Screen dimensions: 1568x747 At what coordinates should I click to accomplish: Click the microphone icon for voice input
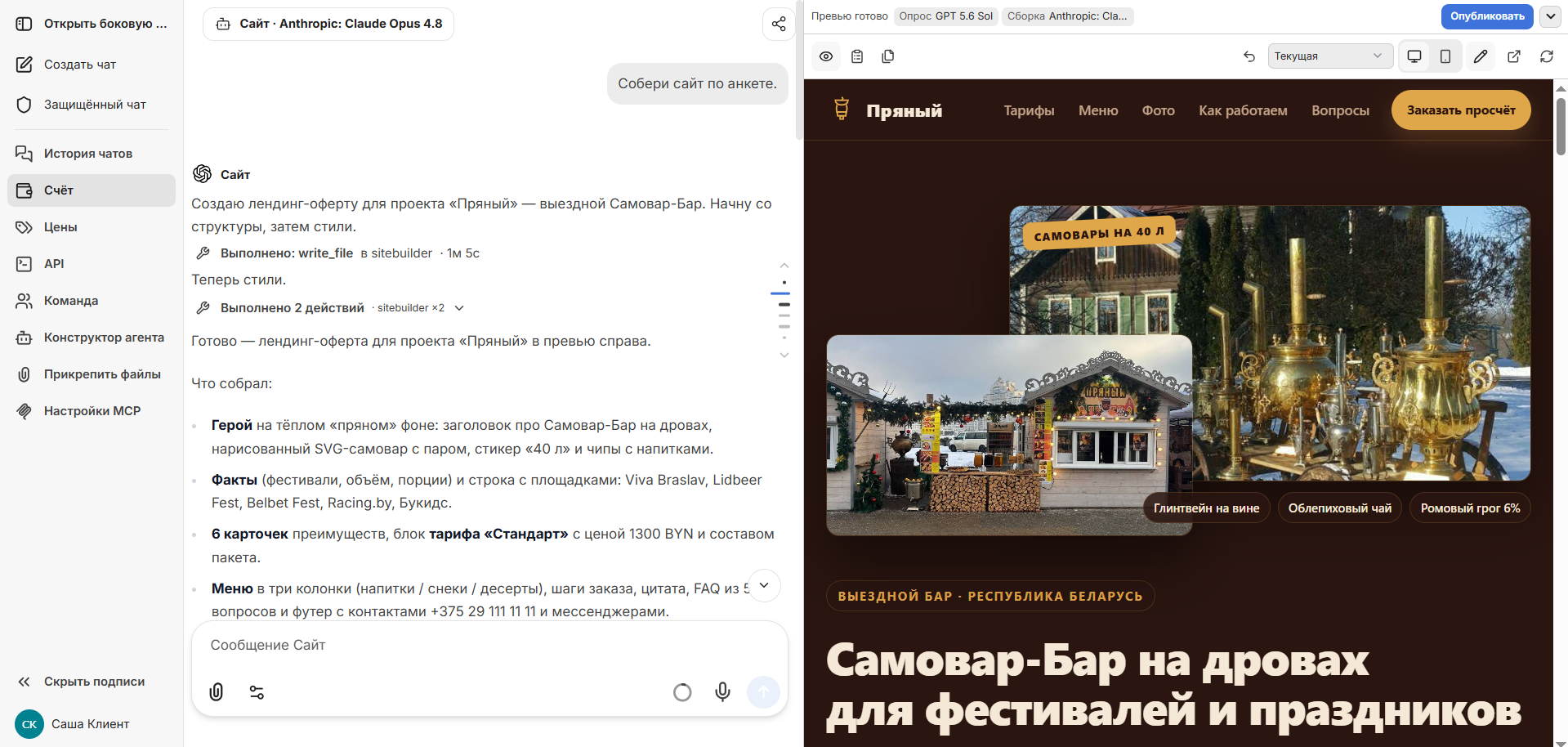722,692
